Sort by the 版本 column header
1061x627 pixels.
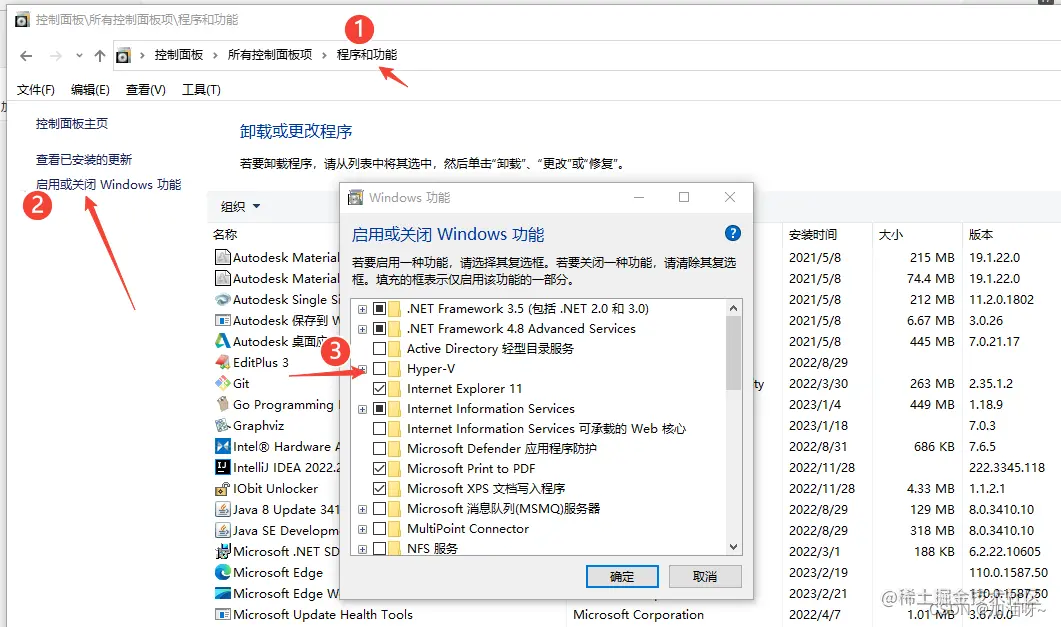(x=980, y=235)
